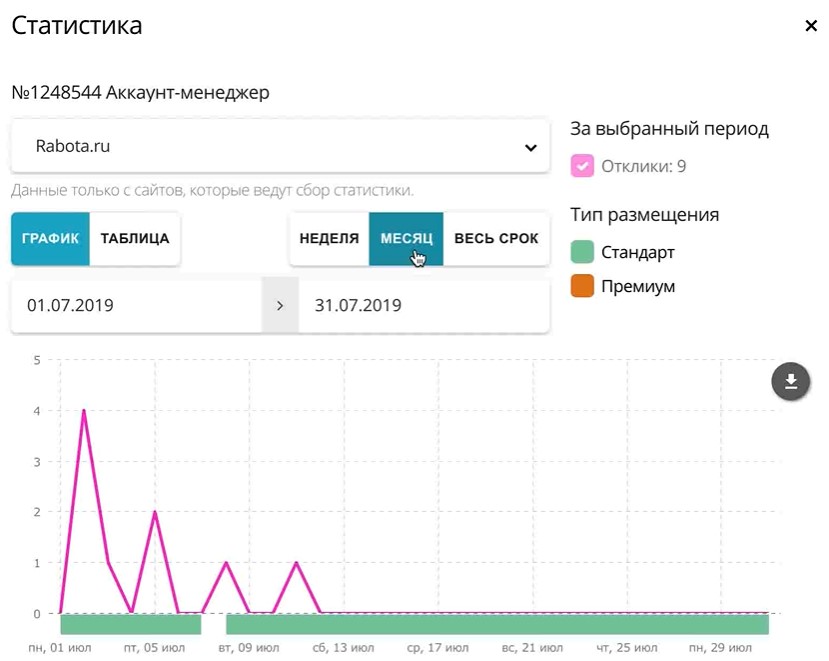This screenshot has height=661, width=829.
Task: Click the long green Стандарт placement bar
Action: coord(497,625)
